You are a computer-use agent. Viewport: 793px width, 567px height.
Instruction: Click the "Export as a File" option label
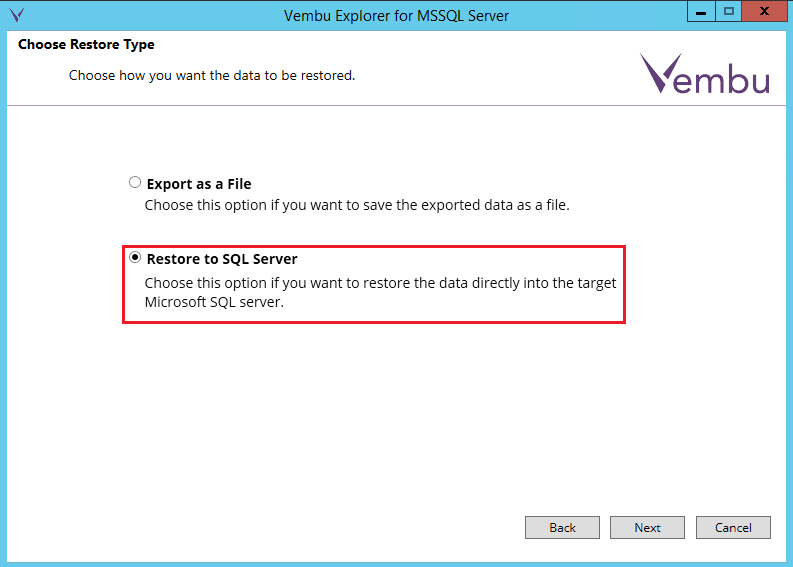pyautogui.click(x=199, y=184)
